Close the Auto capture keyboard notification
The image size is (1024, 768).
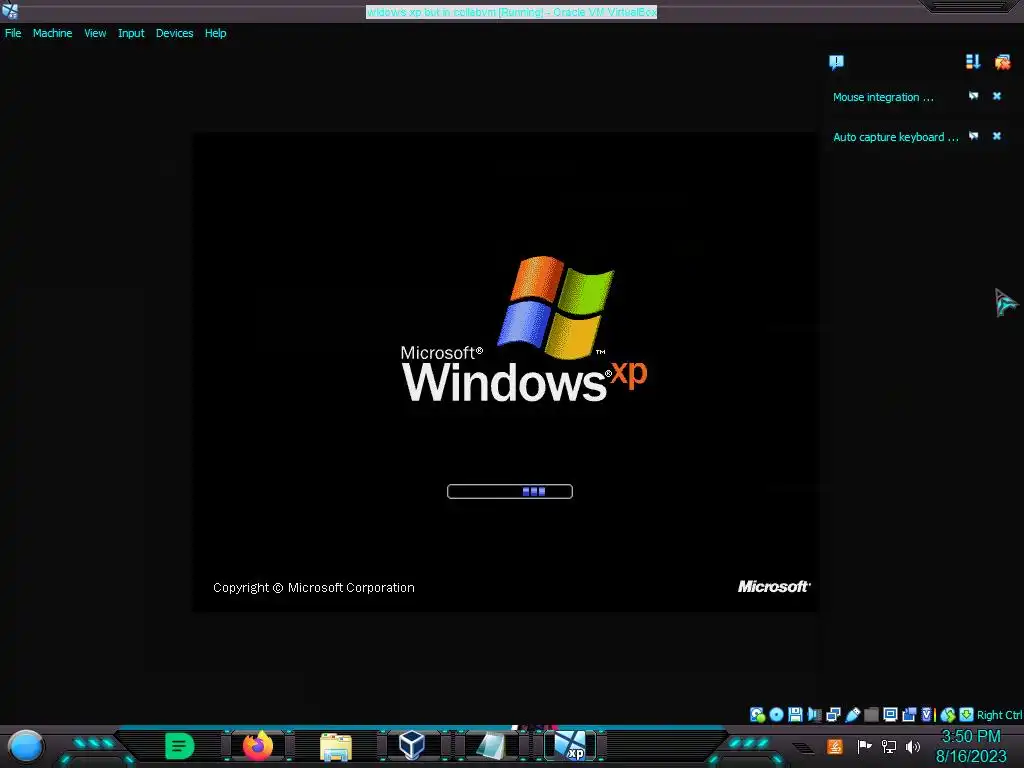click(997, 136)
